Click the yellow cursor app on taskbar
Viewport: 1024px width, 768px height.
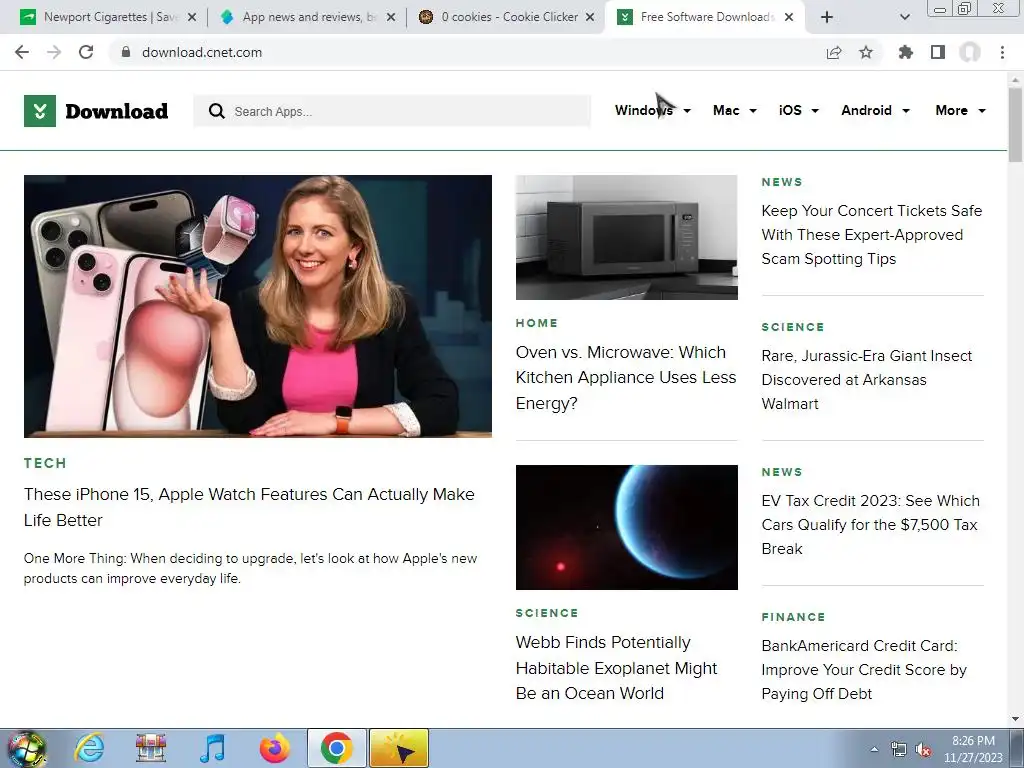click(x=399, y=748)
